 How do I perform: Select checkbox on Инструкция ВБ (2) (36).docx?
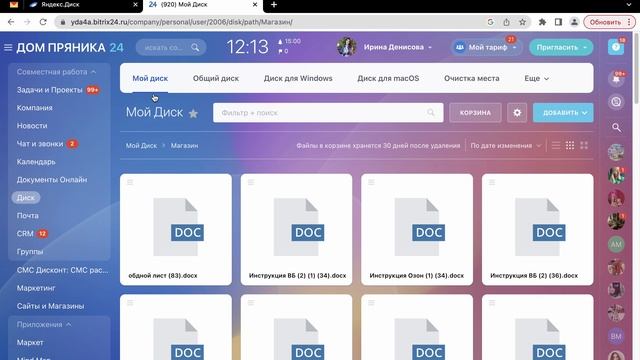(x=492, y=182)
